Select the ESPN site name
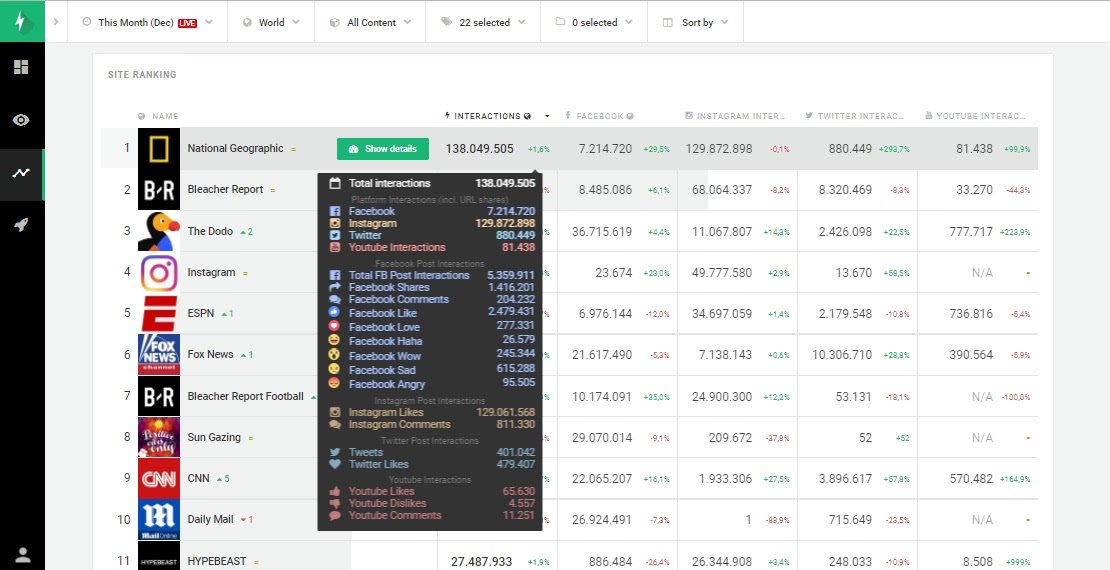The height and width of the screenshot is (570, 1110). point(200,314)
